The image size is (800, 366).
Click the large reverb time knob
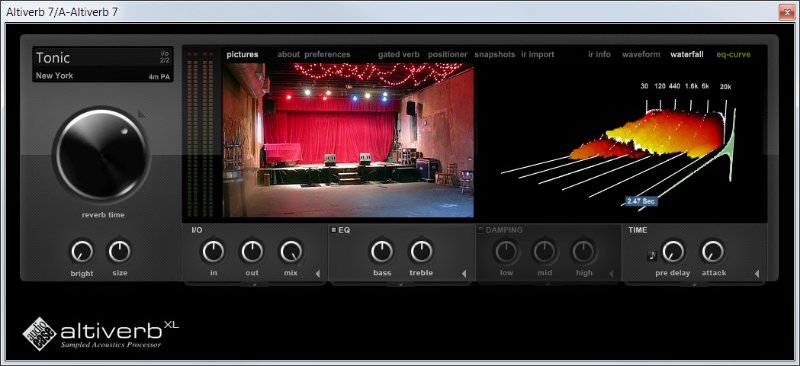103,154
